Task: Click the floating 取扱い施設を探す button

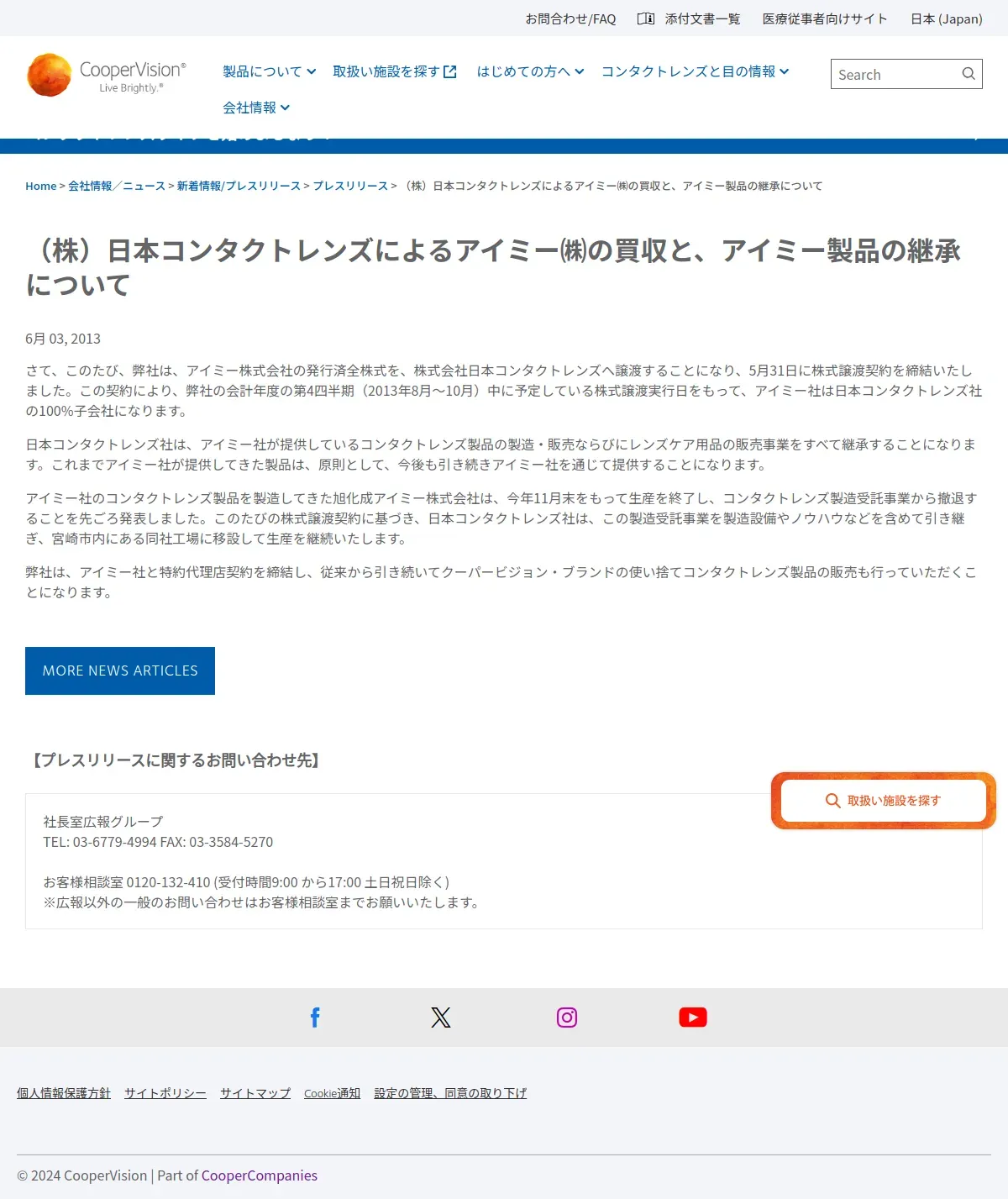Action: 884,801
